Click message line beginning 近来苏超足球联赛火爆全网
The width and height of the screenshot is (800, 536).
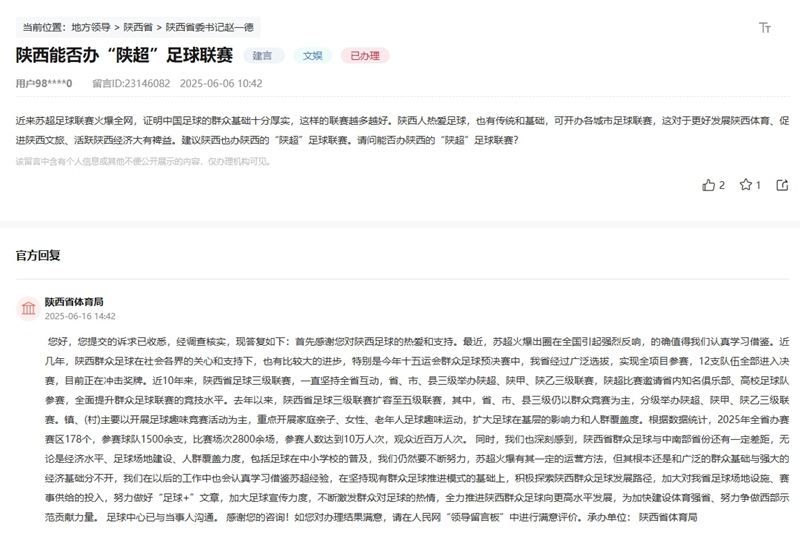pos(402,121)
